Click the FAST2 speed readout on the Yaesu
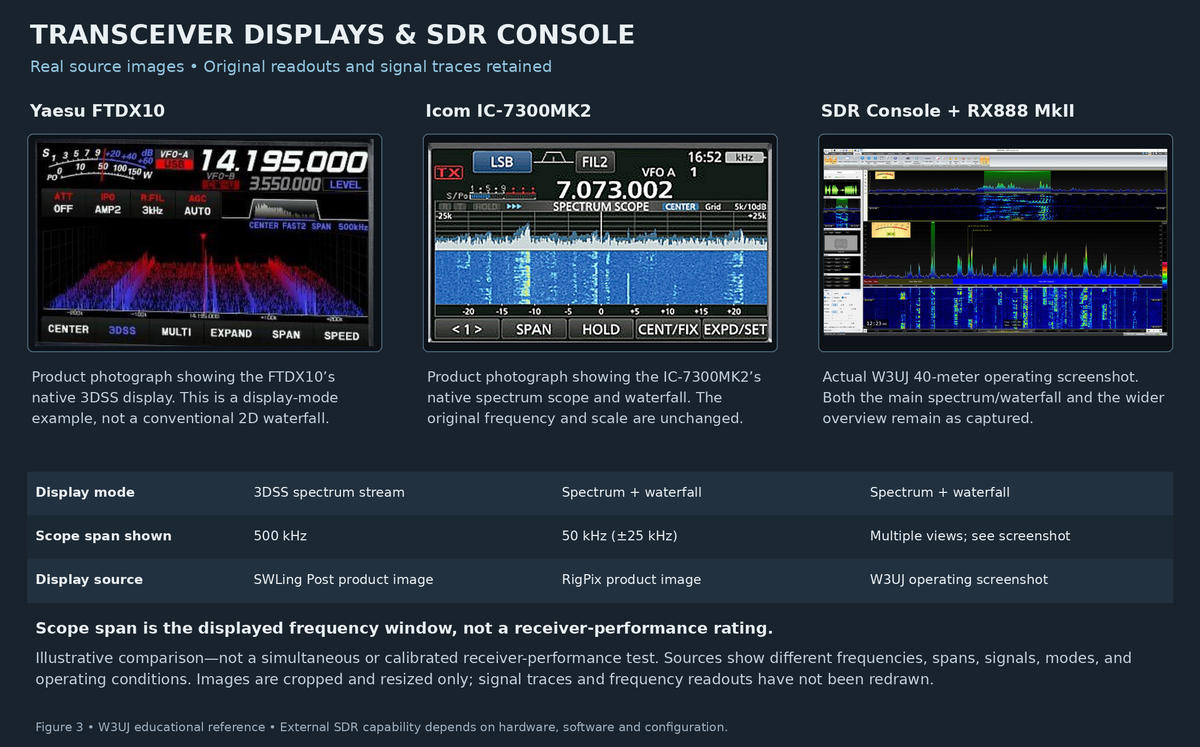This screenshot has width=1200, height=747. pos(294,226)
